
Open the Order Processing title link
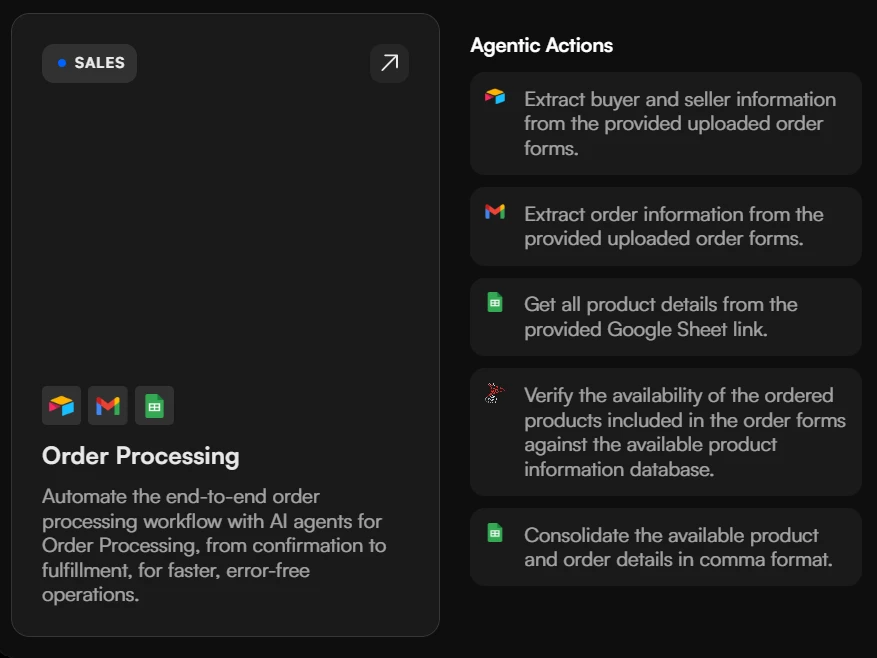(139, 456)
